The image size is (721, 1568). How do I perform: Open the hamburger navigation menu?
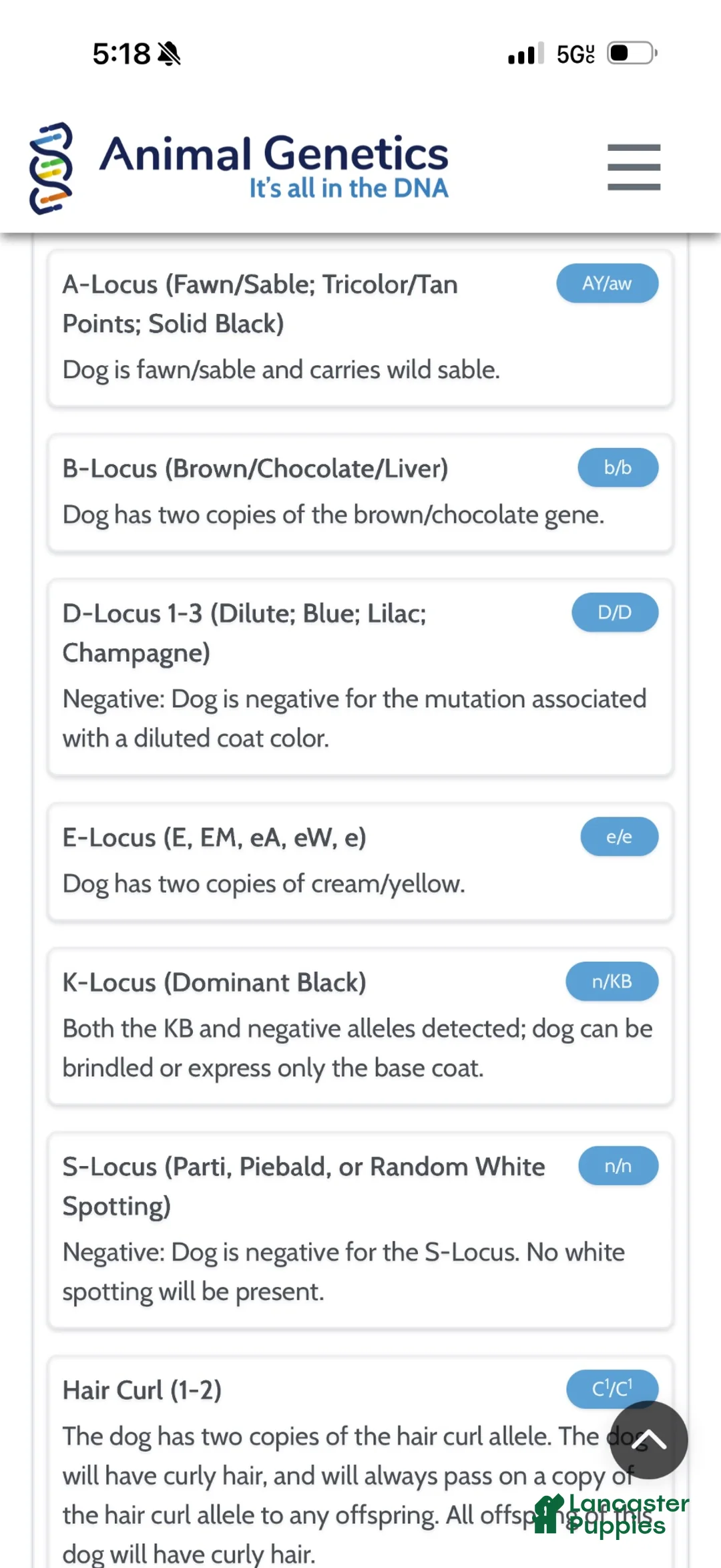coord(634,167)
